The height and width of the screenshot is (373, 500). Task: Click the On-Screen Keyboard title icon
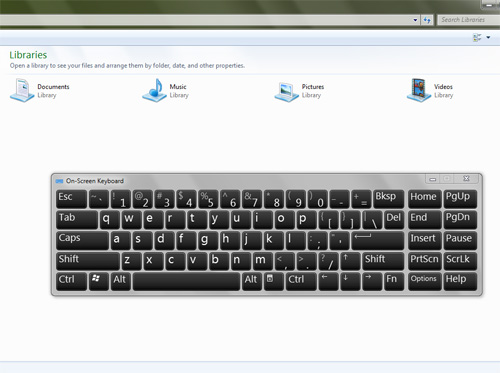(60, 181)
